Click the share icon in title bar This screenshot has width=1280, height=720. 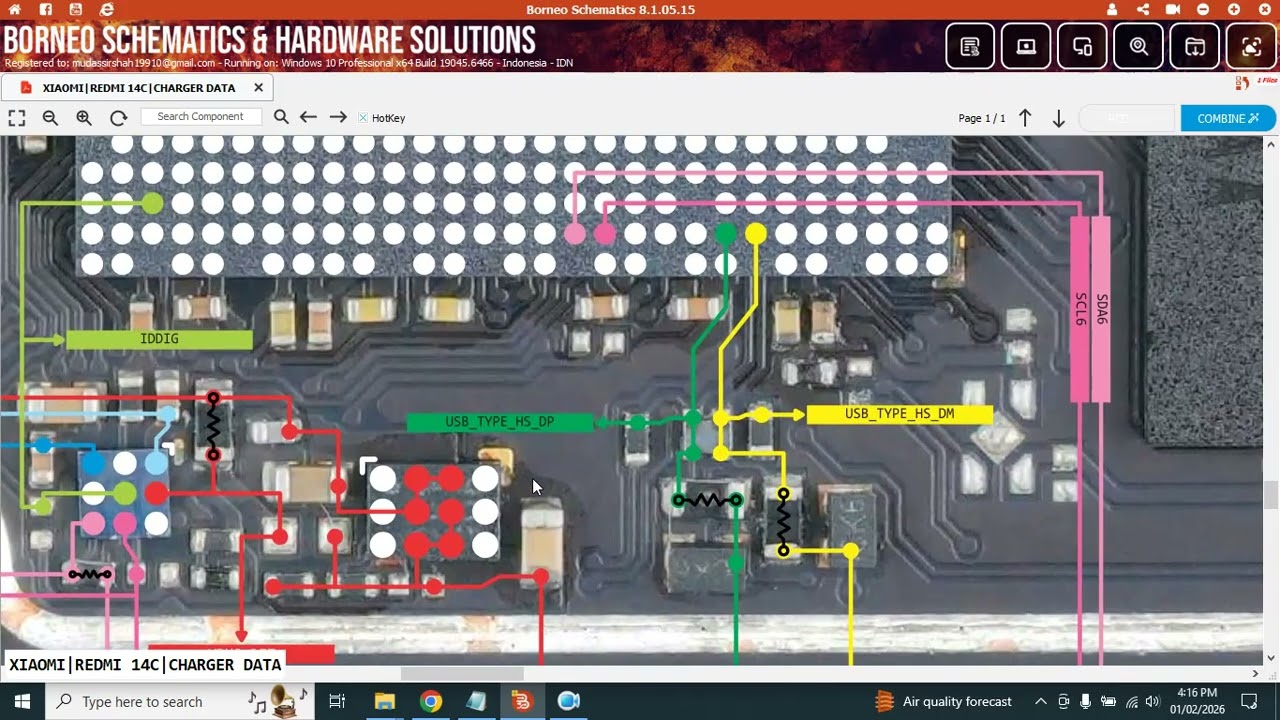[x=1143, y=9]
